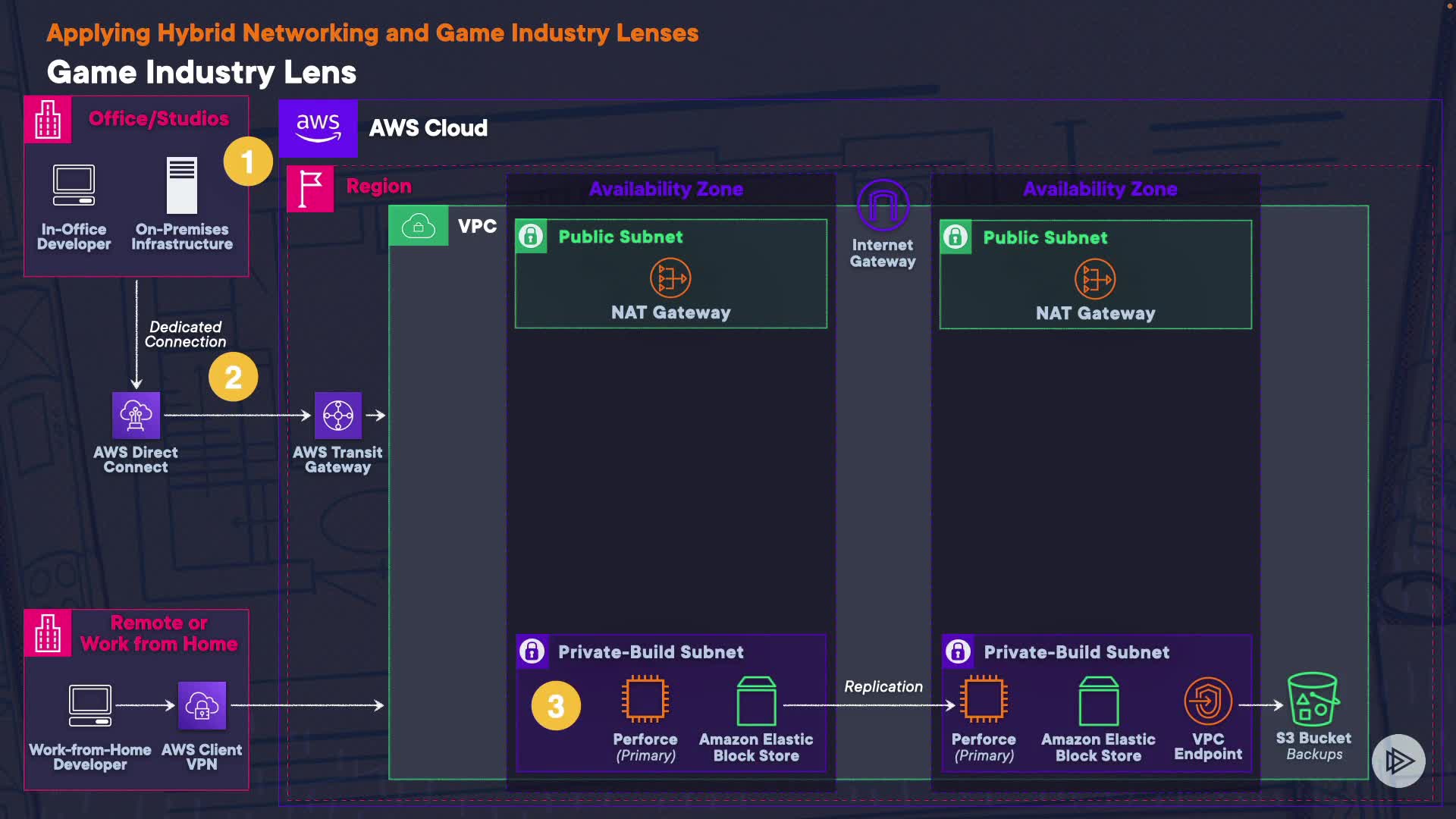Viewport: 1456px width, 819px height.
Task: Click the AWS Direct Connect icon
Action: pyautogui.click(x=136, y=415)
